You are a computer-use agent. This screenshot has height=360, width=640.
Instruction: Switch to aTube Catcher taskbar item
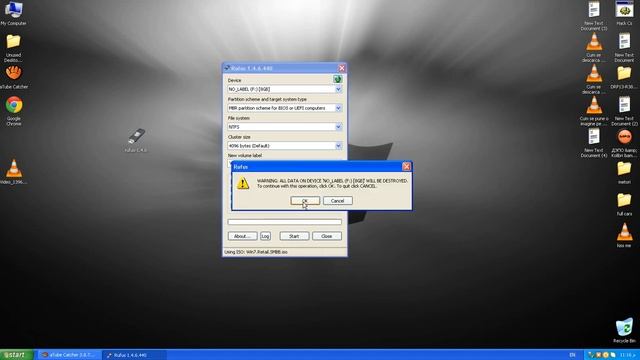[x=69, y=355]
